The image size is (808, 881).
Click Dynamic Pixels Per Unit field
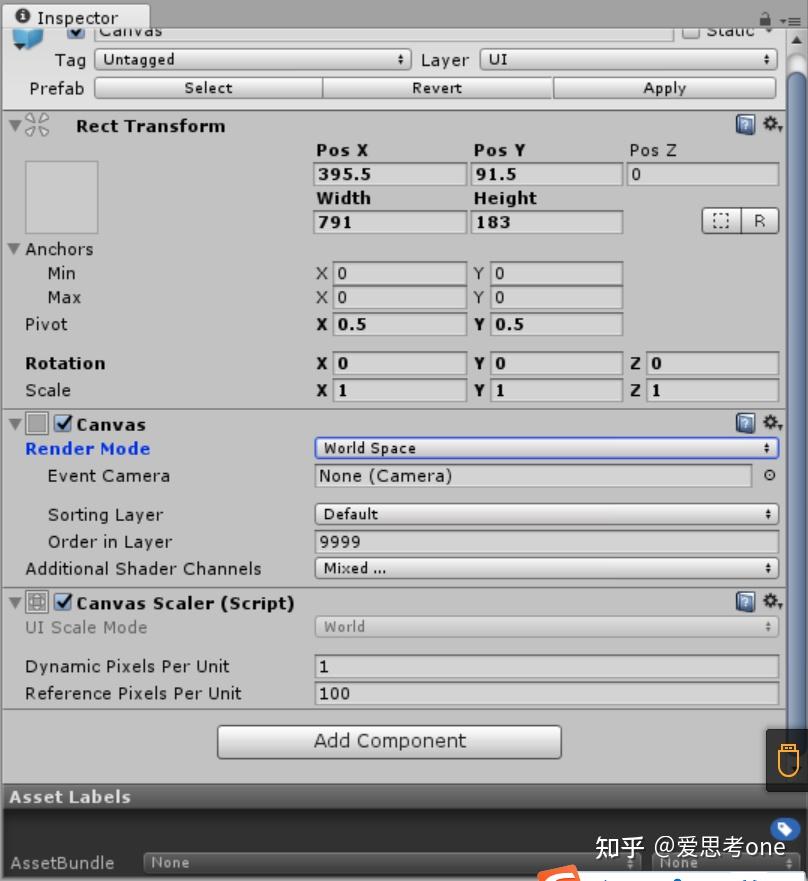click(546, 666)
